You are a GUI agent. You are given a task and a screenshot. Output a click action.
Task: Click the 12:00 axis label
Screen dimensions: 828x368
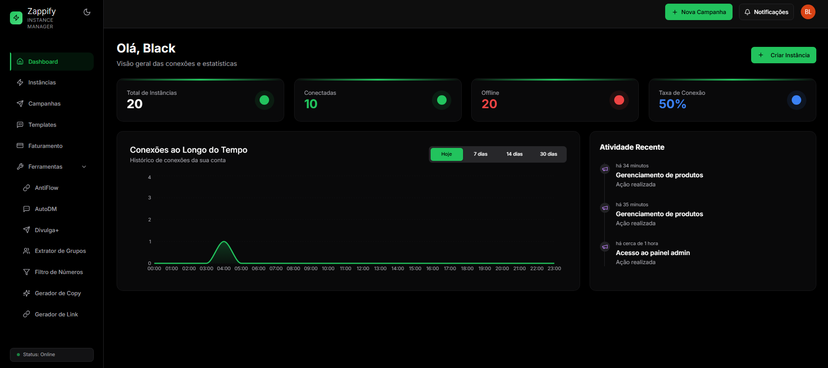point(363,269)
